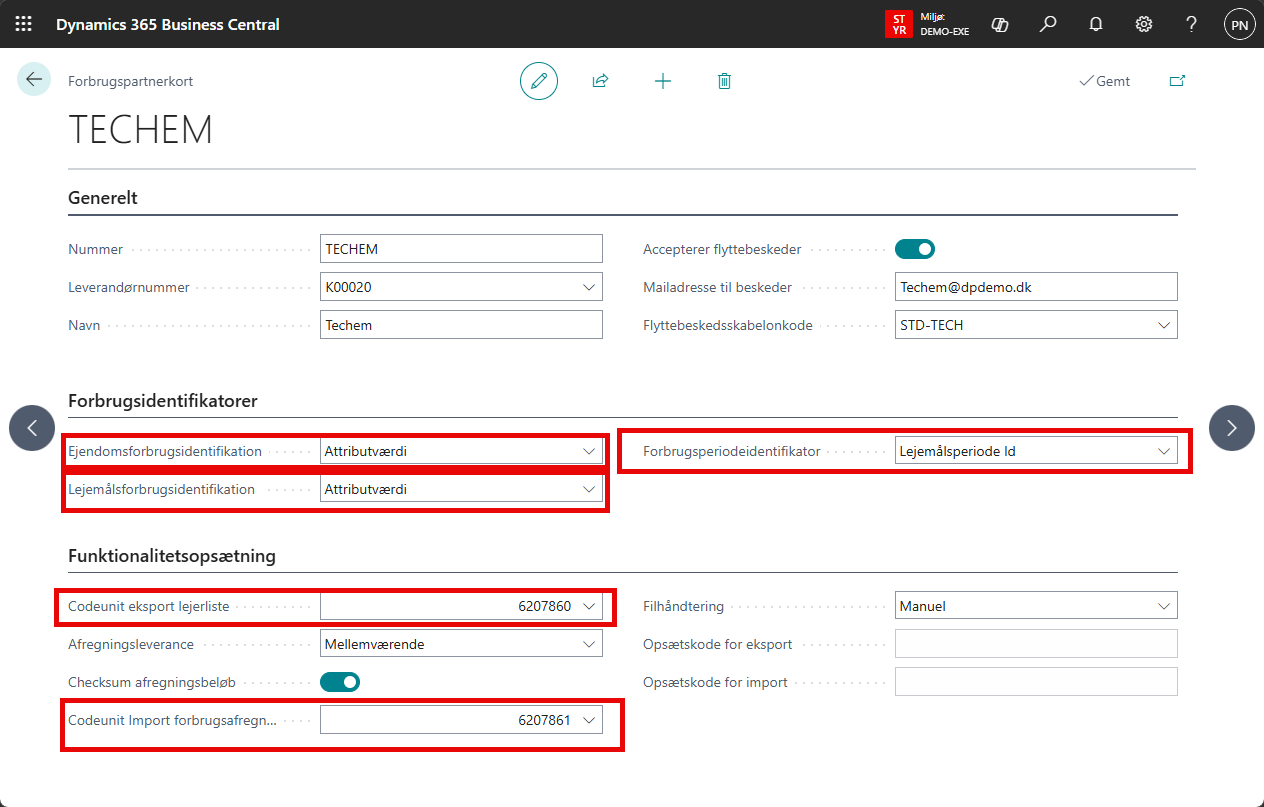Click the trash delete icon
1264x807 pixels.
(x=724, y=81)
